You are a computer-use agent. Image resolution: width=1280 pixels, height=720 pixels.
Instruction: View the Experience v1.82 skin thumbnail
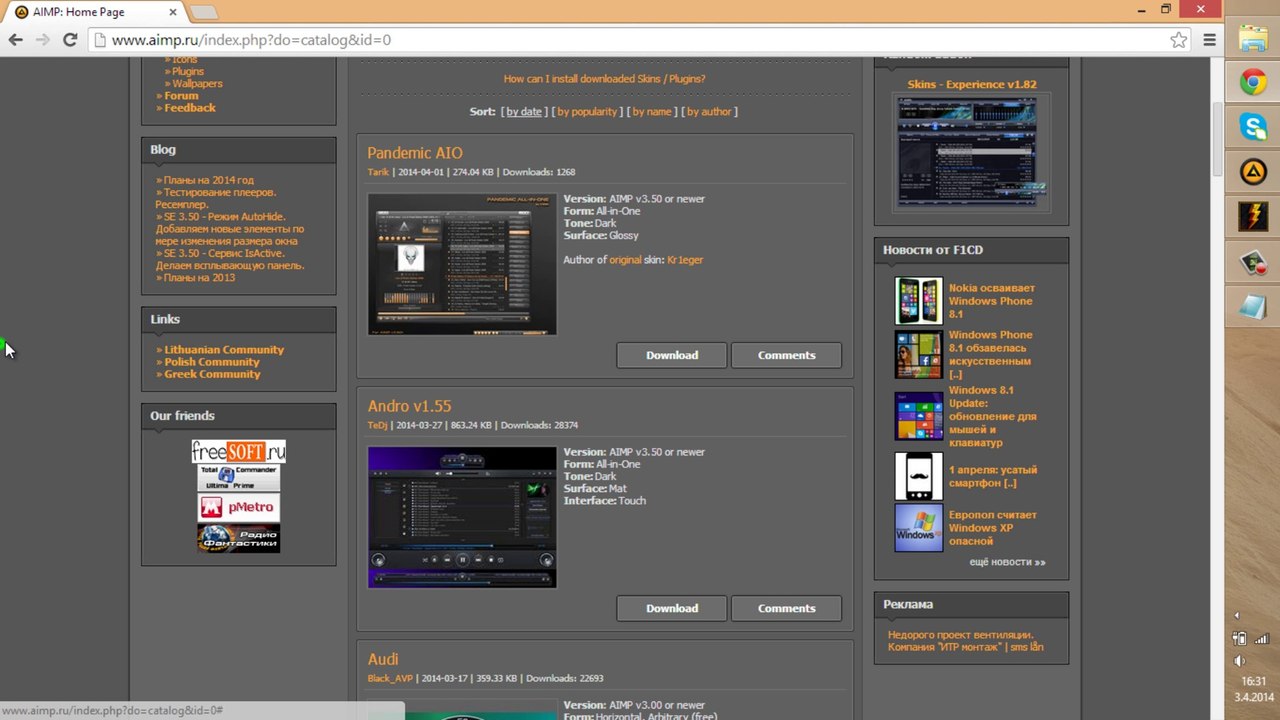click(x=971, y=151)
